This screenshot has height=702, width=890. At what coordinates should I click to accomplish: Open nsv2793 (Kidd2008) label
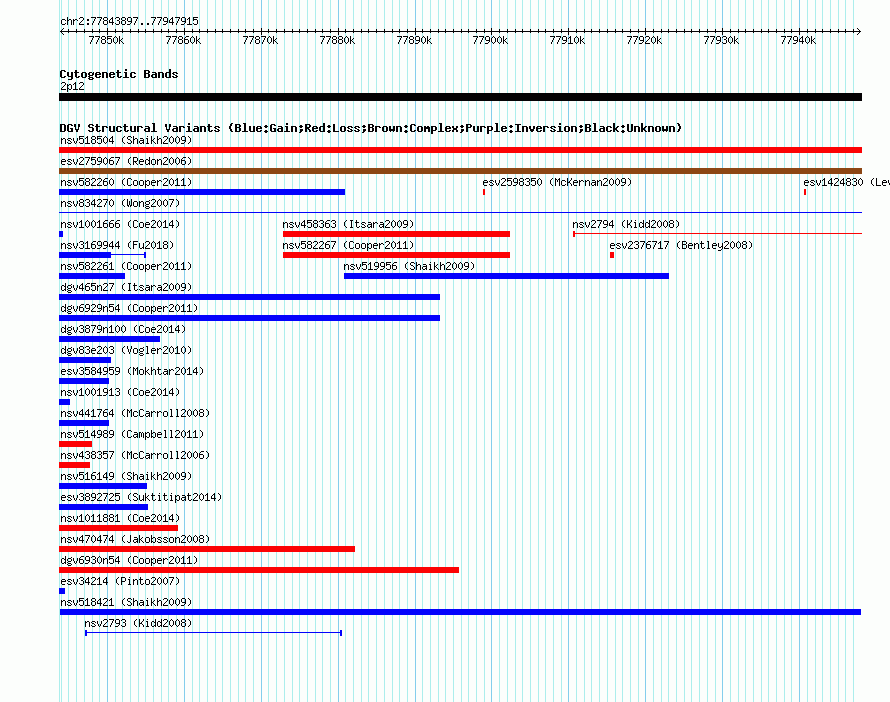138,623
